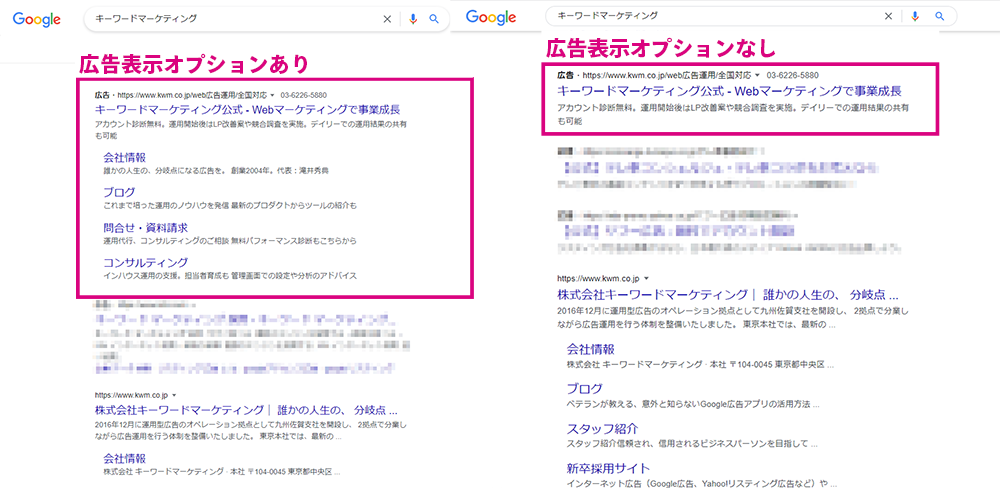Viewport: 1000px width, 488px height.
Task: Click left organic snippet 2016年12月に運用型広告
Action: pos(250,430)
